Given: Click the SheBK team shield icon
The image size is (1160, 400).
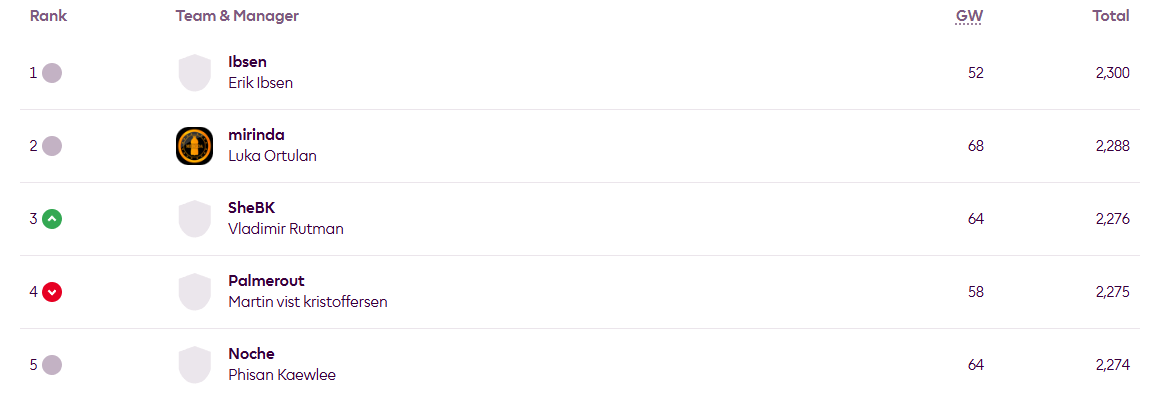Looking at the screenshot, I should point(194,219).
